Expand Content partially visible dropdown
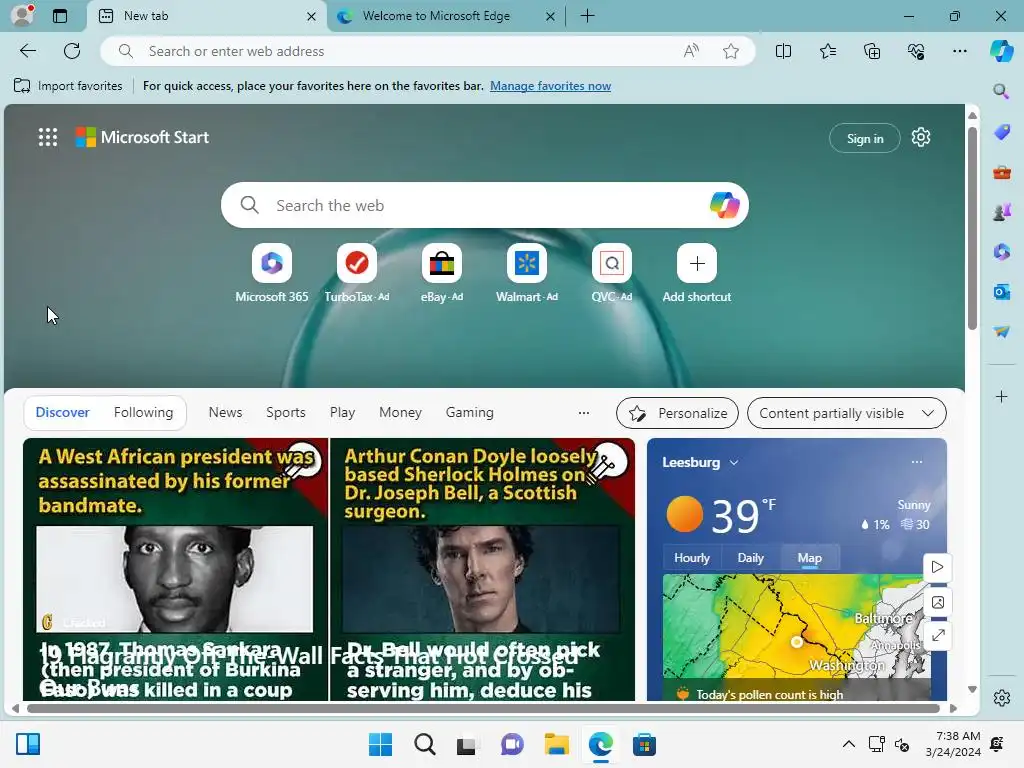 846,413
